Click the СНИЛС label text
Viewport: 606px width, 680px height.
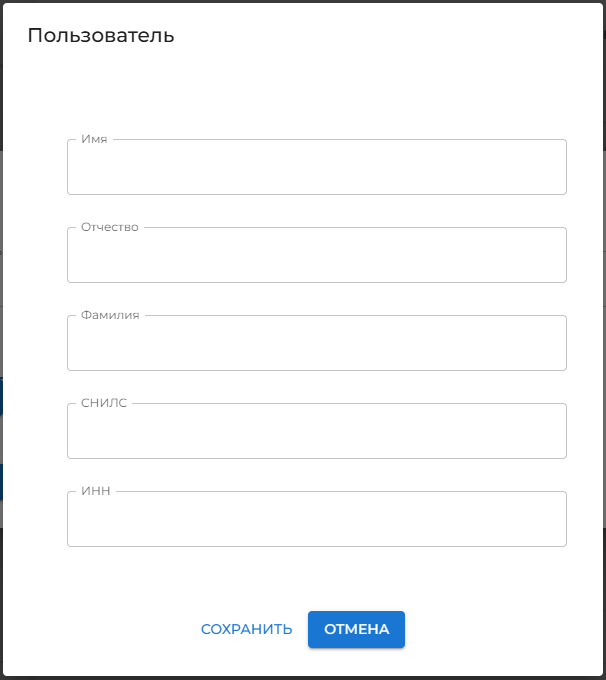click(x=104, y=403)
